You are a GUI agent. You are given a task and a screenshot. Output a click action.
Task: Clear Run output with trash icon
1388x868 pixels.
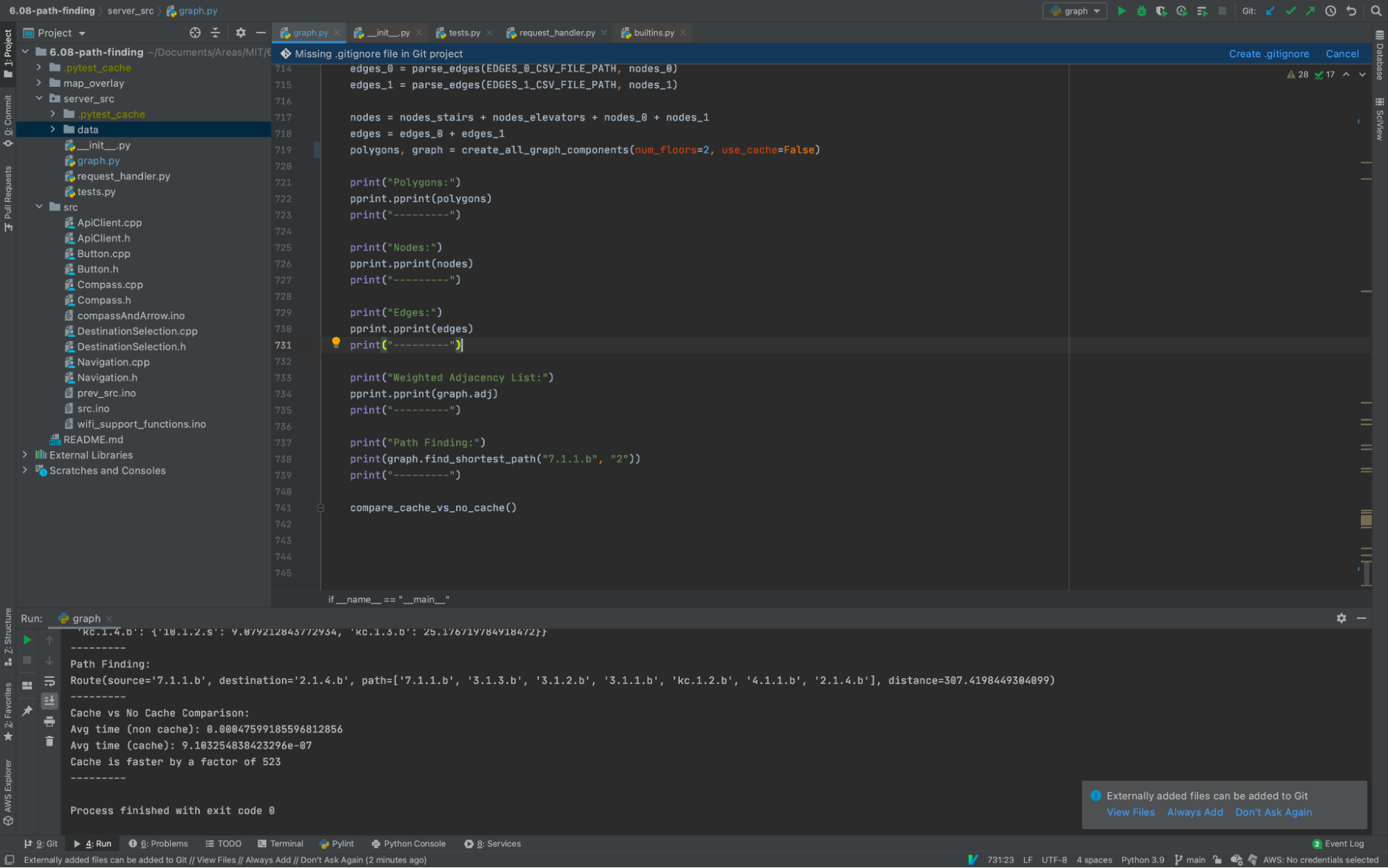click(49, 741)
